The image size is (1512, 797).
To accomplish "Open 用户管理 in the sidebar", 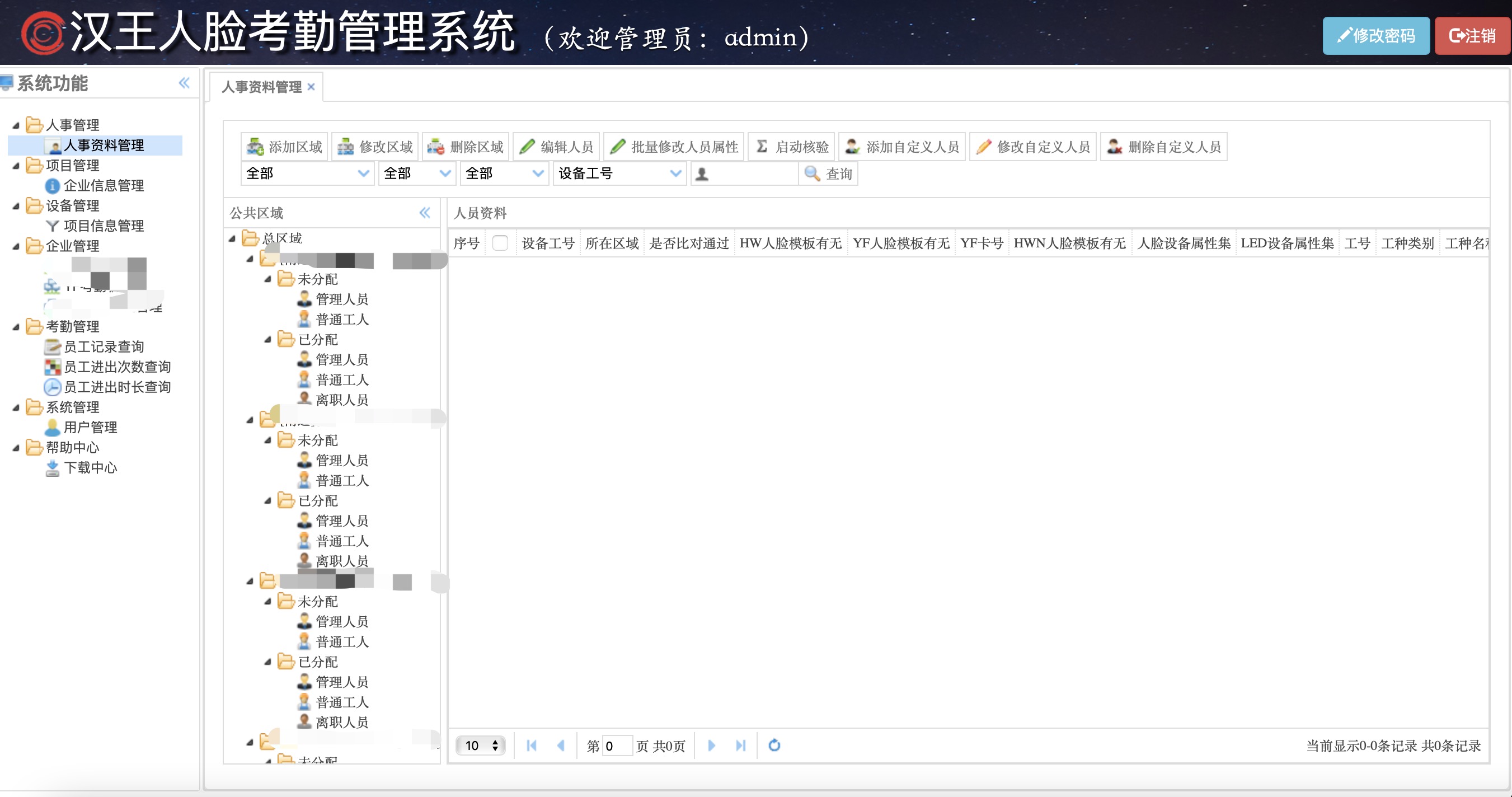I will pyautogui.click(x=90, y=427).
